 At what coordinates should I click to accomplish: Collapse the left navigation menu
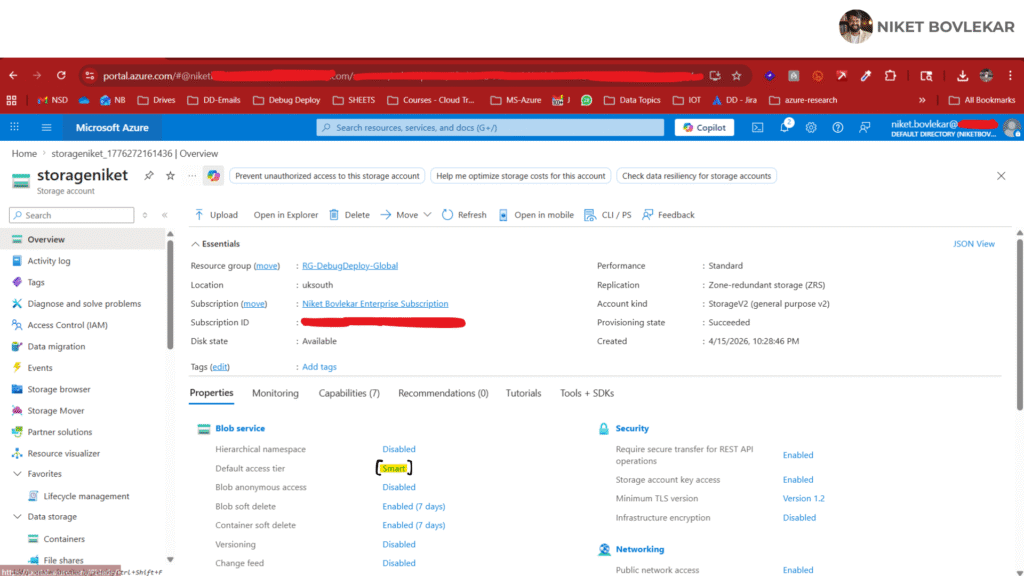pos(165,216)
